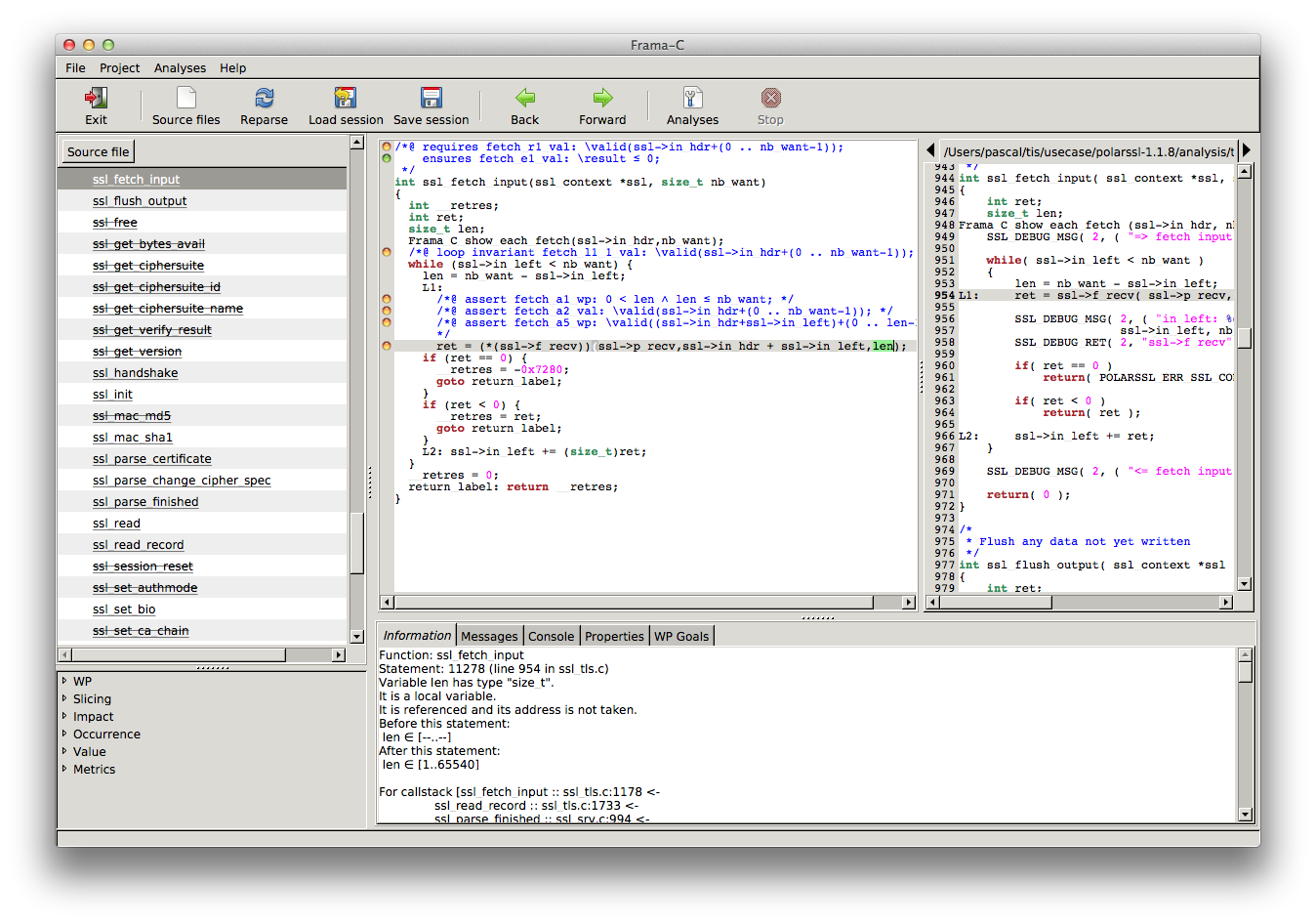
Task: Click orange bullet beside assert fetch_a5
Action: [387, 322]
